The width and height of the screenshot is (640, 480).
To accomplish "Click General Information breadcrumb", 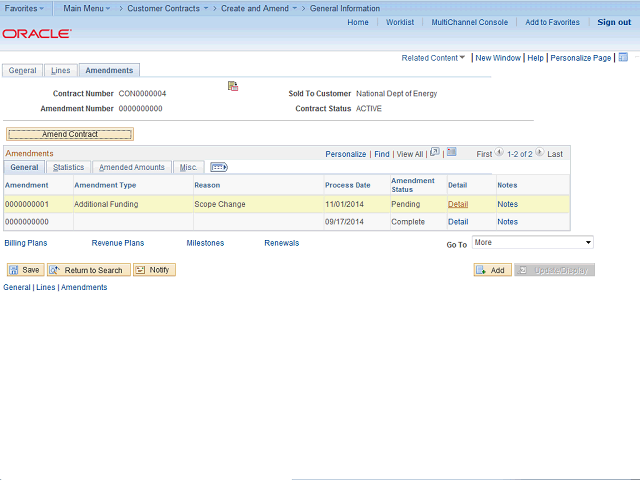I will [344, 8].
